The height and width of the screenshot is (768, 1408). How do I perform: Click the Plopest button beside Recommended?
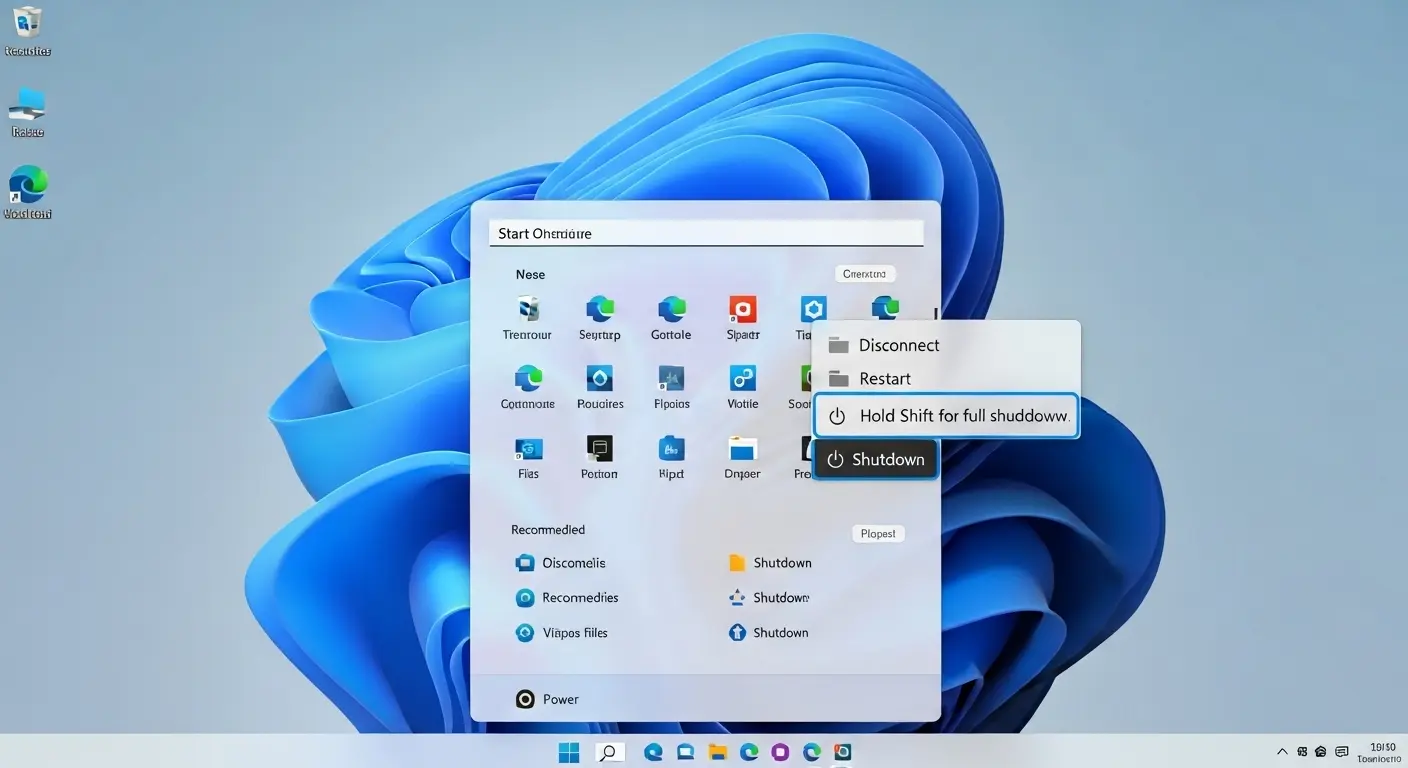click(x=878, y=534)
